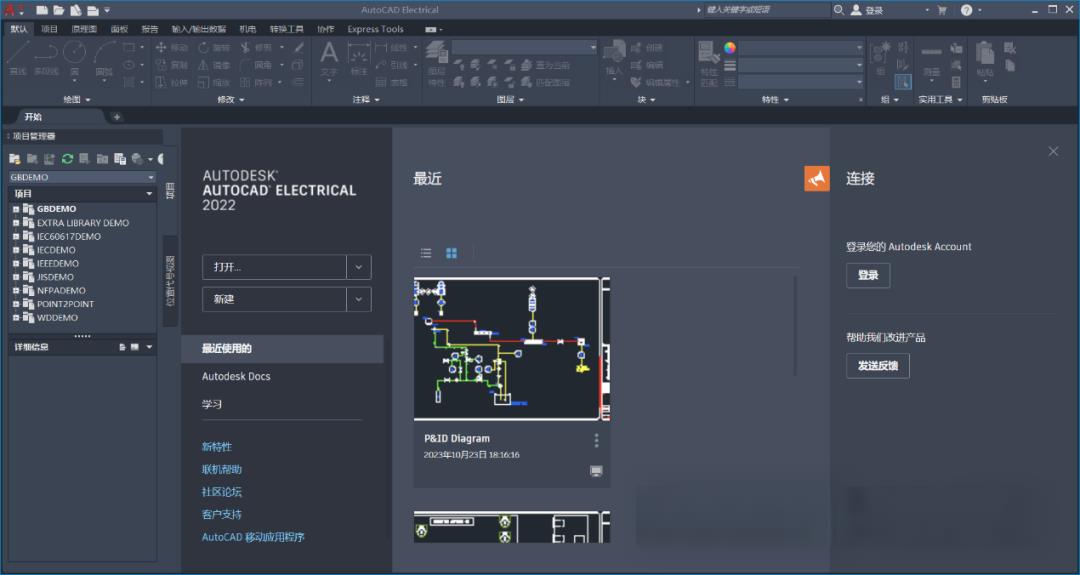This screenshot has height=575, width=1080.
Task: Click the Move tool in Modify panel
Action: point(172,48)
